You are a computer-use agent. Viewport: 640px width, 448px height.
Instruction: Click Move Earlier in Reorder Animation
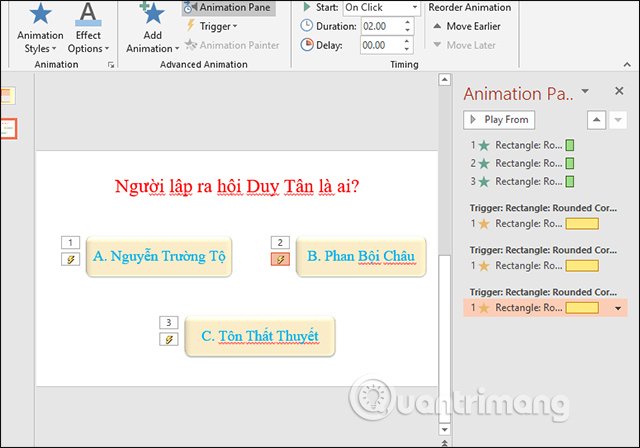[466, 26]
